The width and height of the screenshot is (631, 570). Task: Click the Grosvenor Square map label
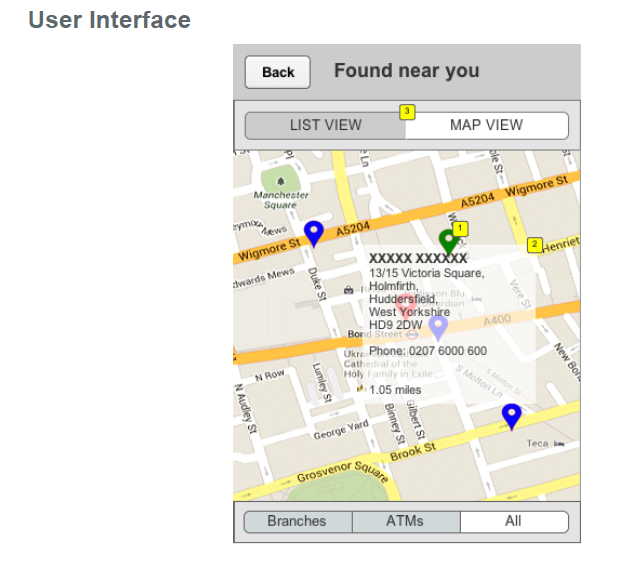pyautogui.click(x=343, y=472)
